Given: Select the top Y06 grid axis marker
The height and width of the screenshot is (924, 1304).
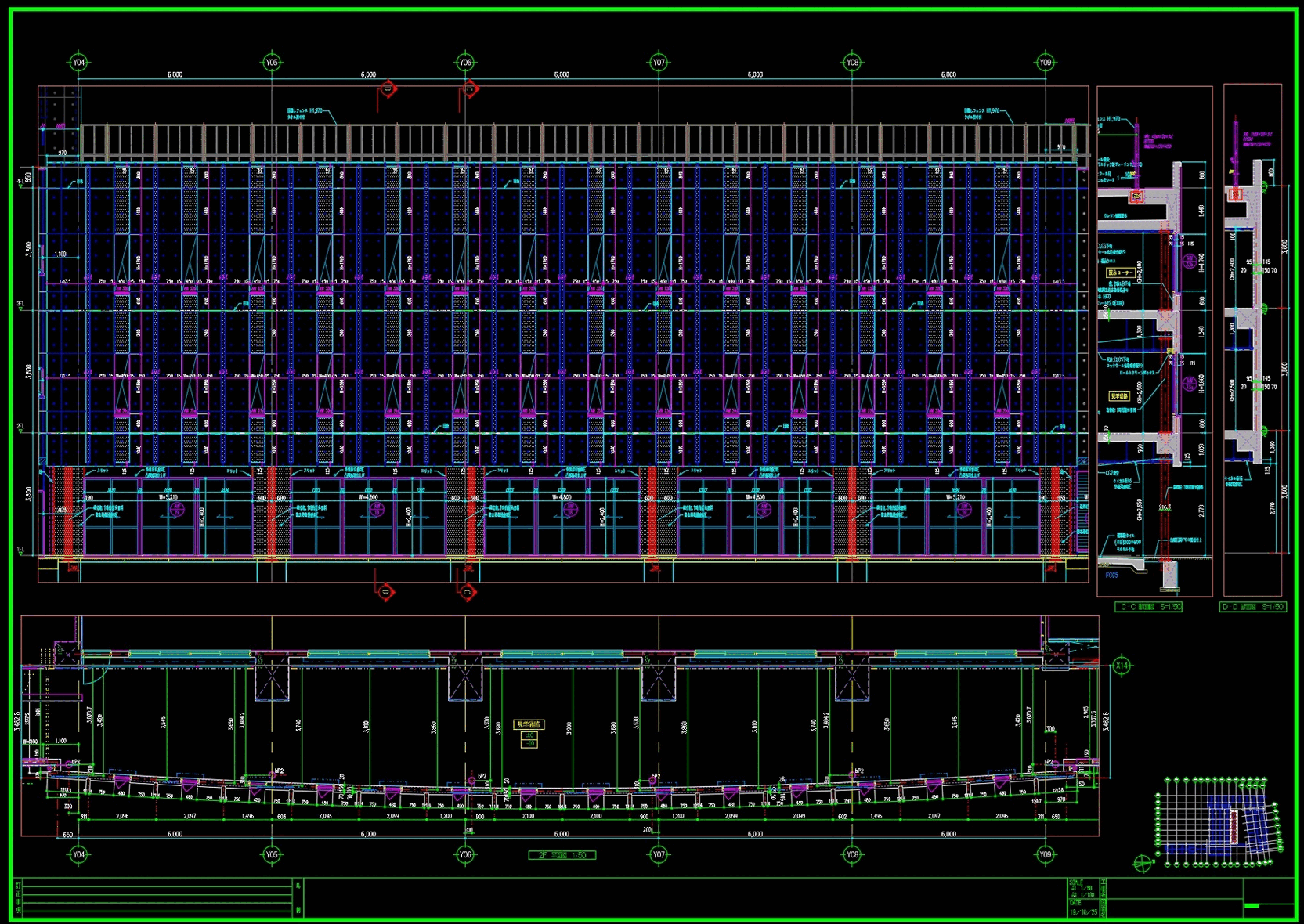Looking at the screenshot, I should (465, 63).
